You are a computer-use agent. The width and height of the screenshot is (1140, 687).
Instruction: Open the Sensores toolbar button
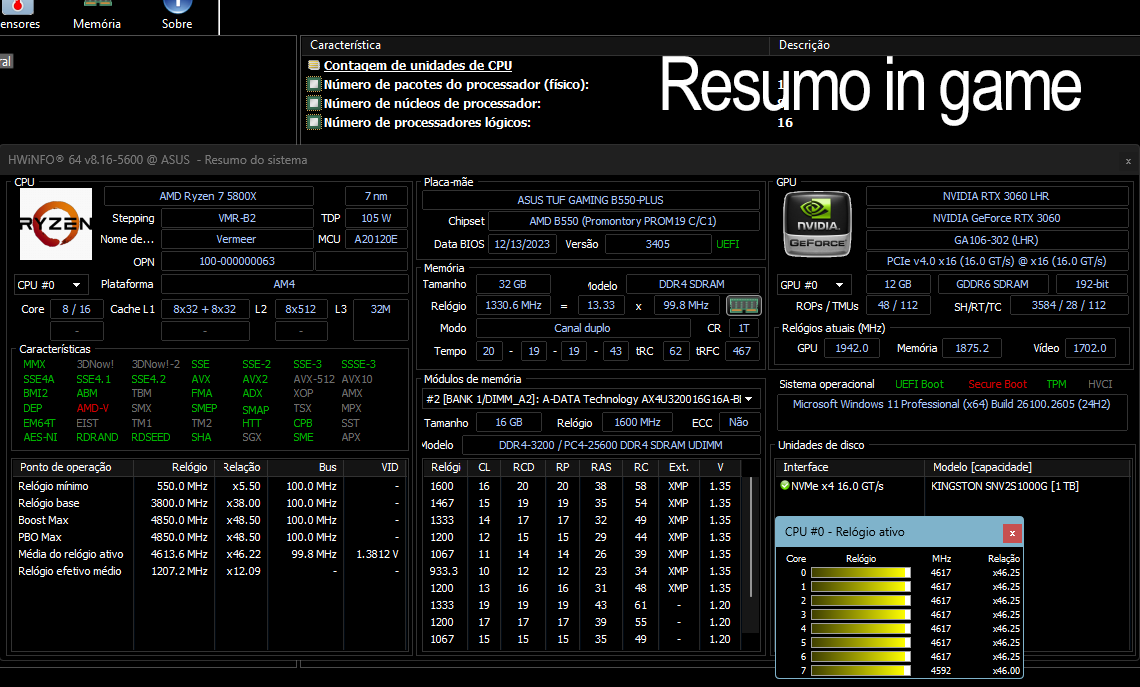[x=19, y=16]
